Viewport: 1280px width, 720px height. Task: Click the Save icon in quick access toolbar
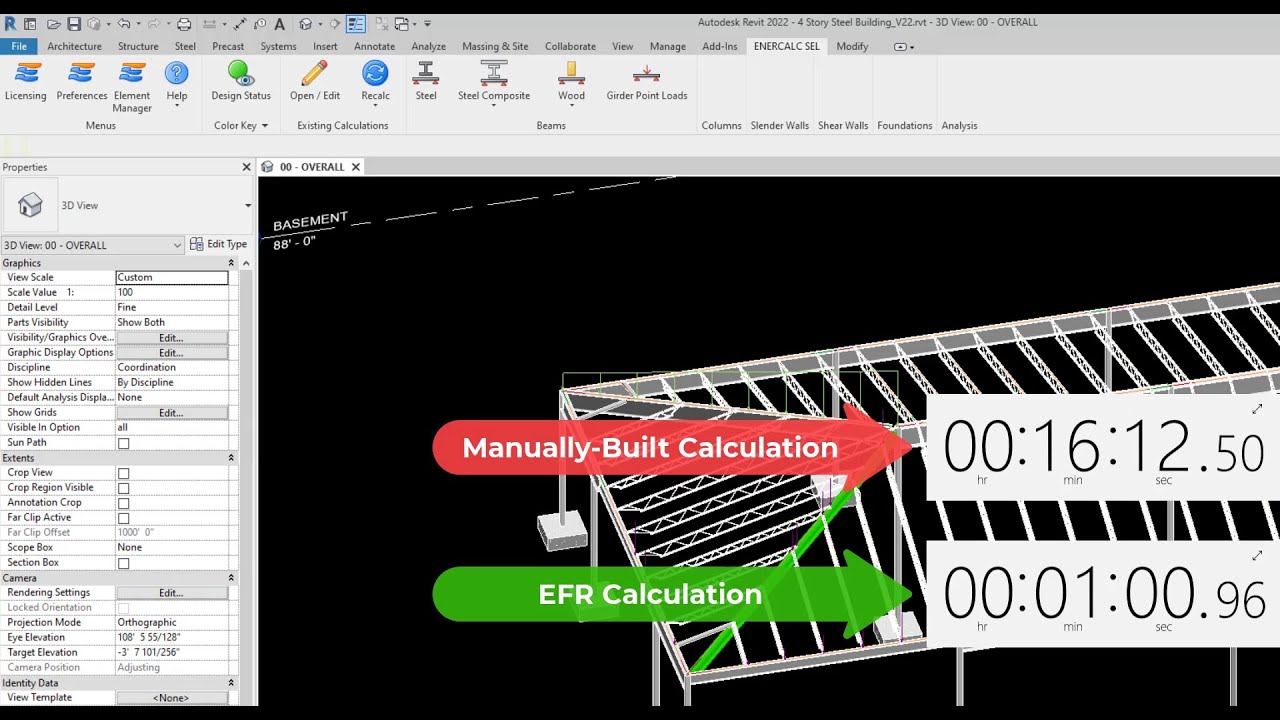(74, 23)
